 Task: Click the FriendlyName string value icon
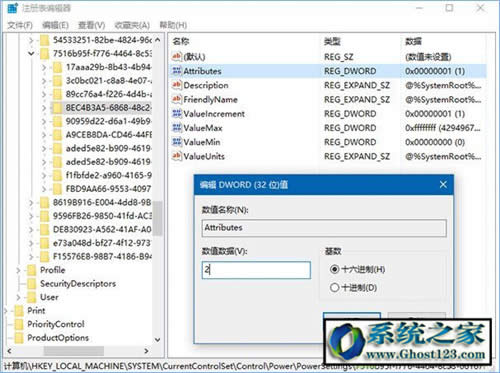coord(177,99)
